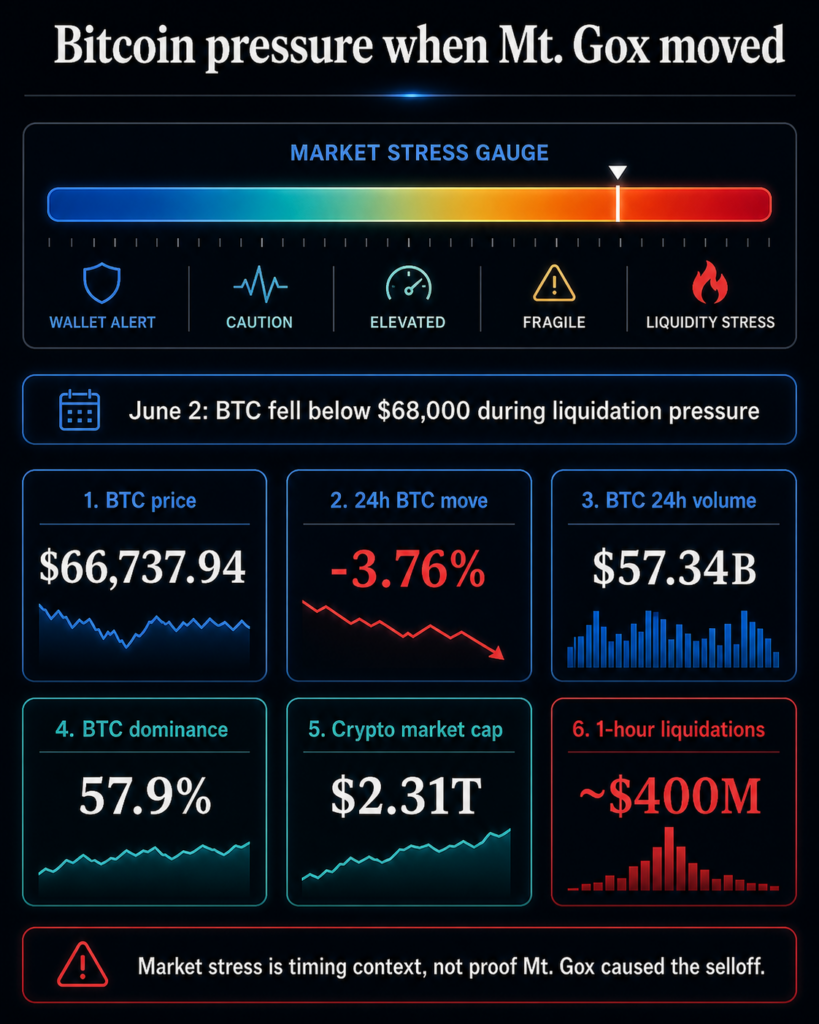The width and height of the screenshot is (819, 1024).
Task: Click the red downward arrow trend chart
Action: click(x=403, y=630)
